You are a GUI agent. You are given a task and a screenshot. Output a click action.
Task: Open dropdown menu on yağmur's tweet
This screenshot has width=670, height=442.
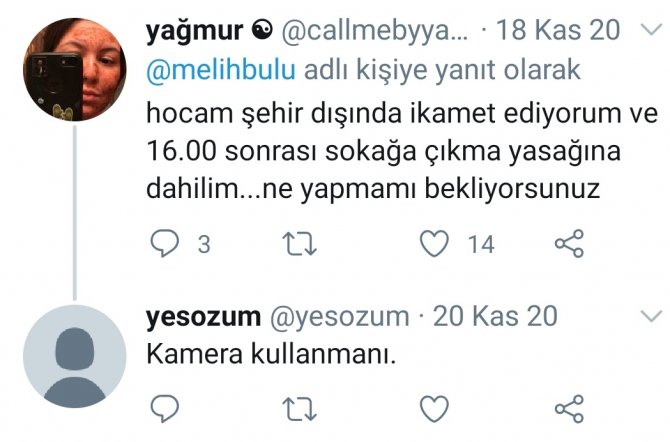tap(652, 30)
